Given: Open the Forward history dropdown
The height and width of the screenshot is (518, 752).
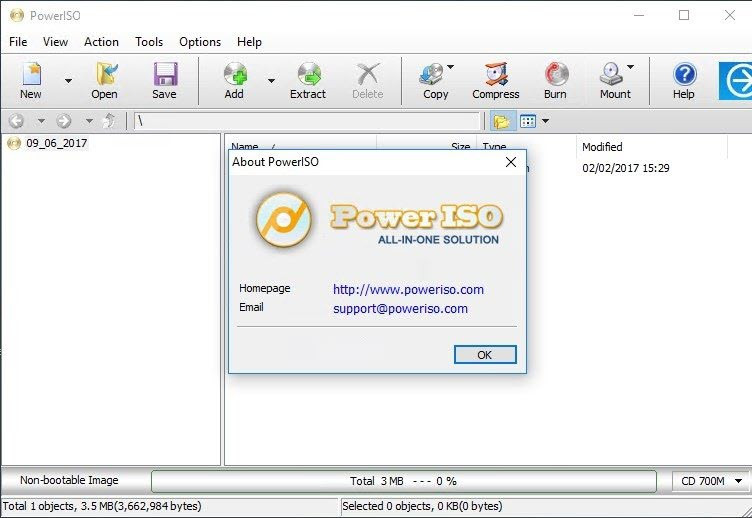Looking at the screenshot, I should tap(89, 121).
